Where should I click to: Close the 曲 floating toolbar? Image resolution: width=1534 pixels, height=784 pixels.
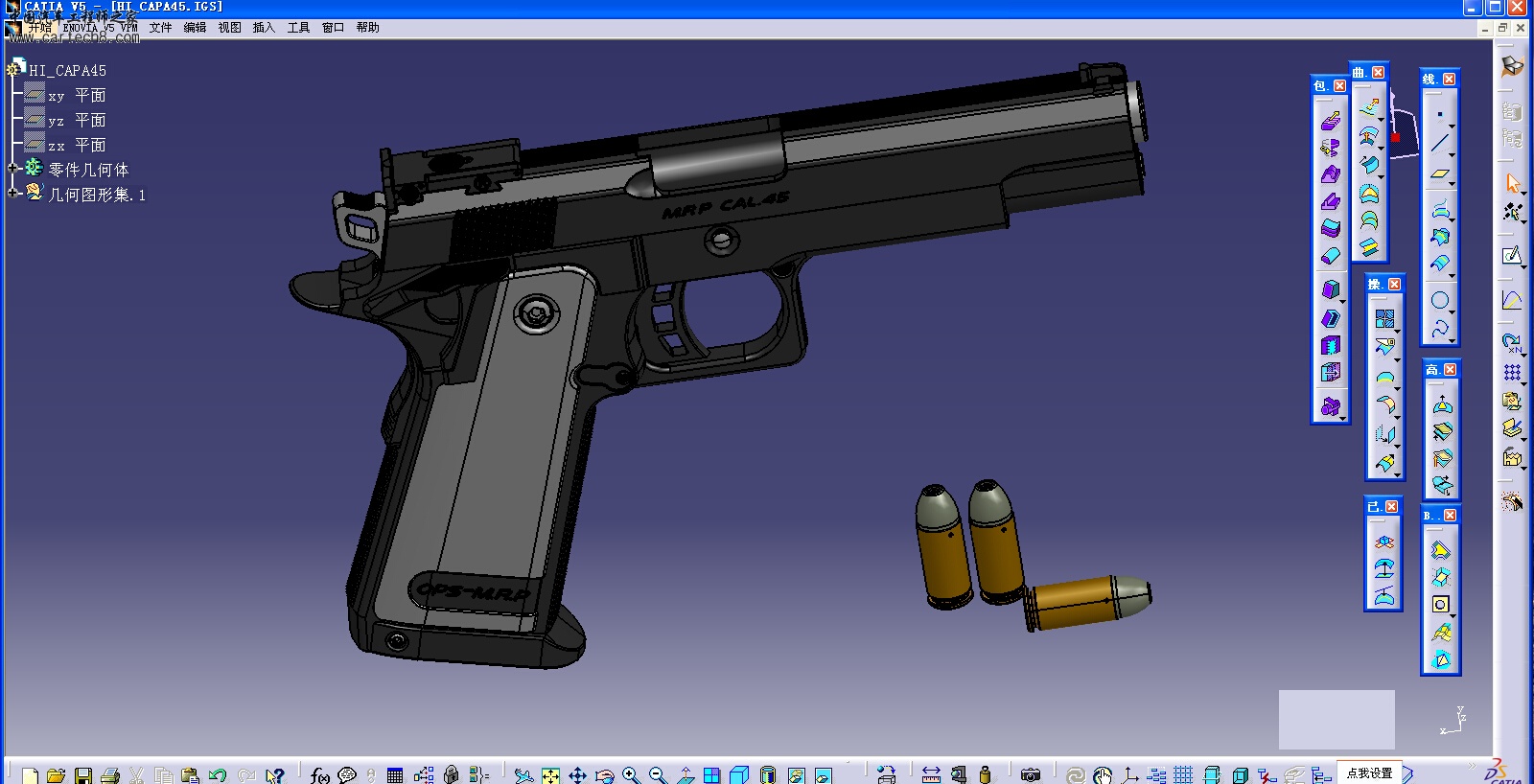tap(1378, 73)
